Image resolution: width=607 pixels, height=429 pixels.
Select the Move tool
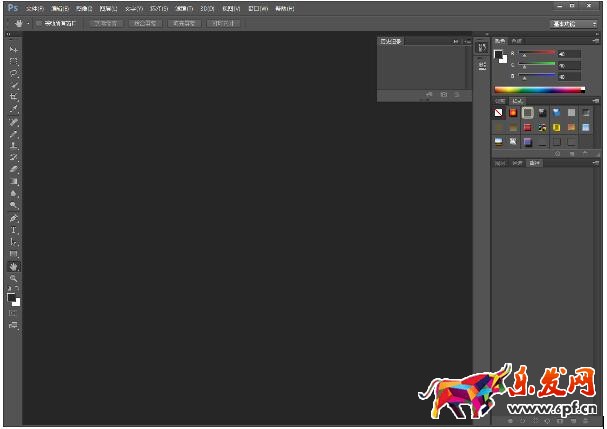point(14,49)
